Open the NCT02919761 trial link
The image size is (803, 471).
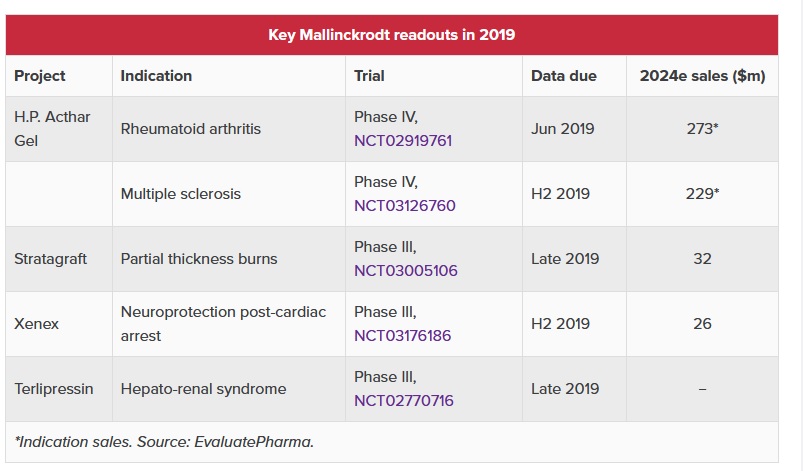pos(403,141)
